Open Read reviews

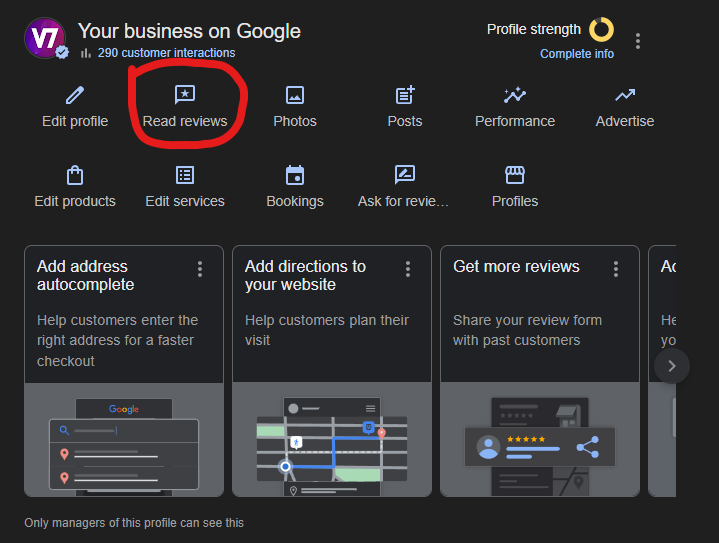185,96
